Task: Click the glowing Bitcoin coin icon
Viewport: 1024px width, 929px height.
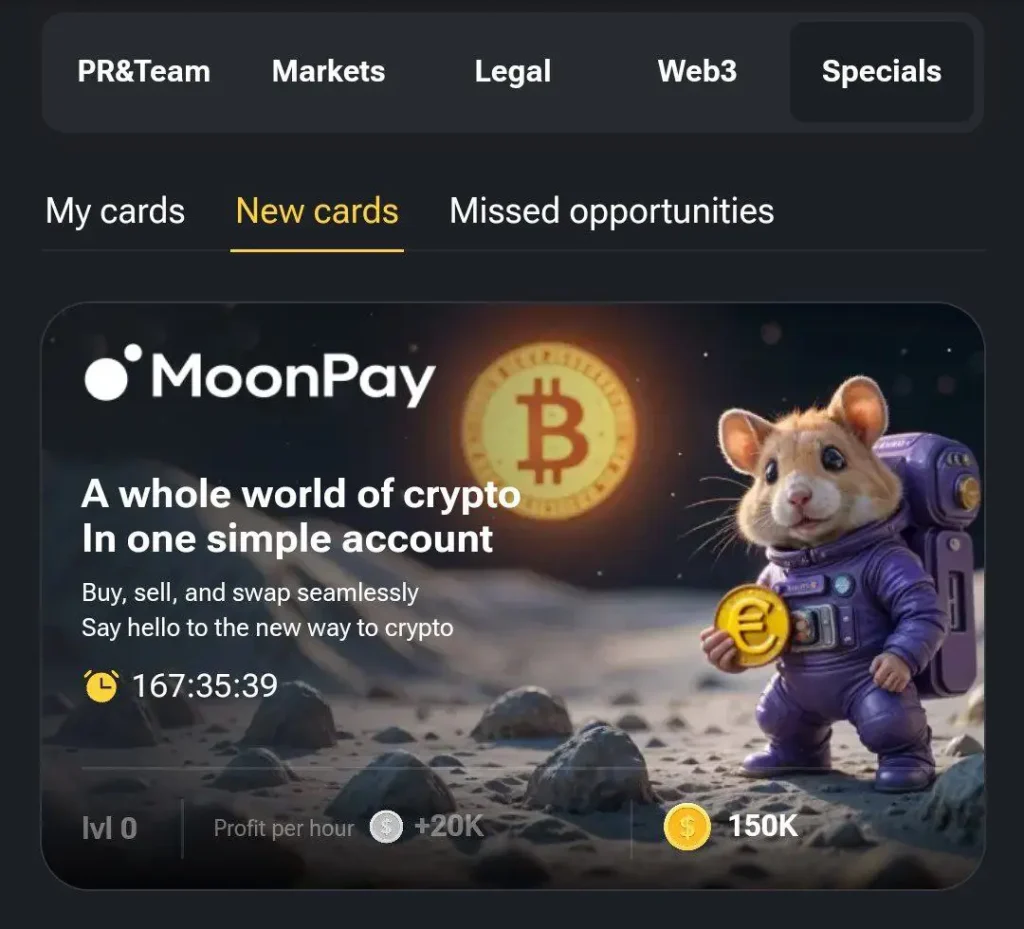Action: (550, 429)
